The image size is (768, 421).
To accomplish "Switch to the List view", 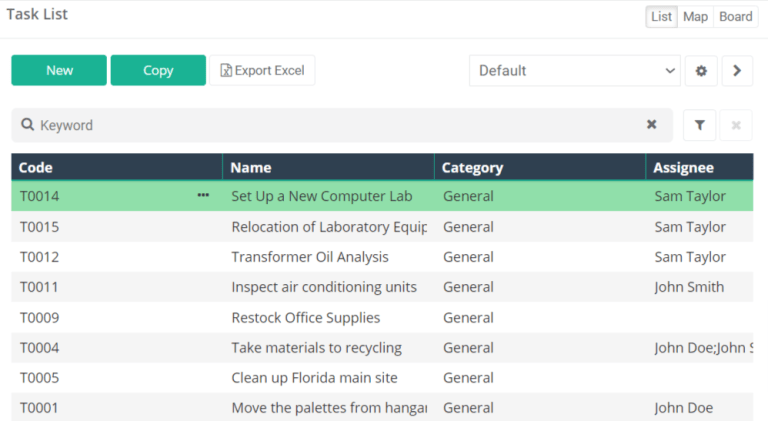I will point(661,17).
